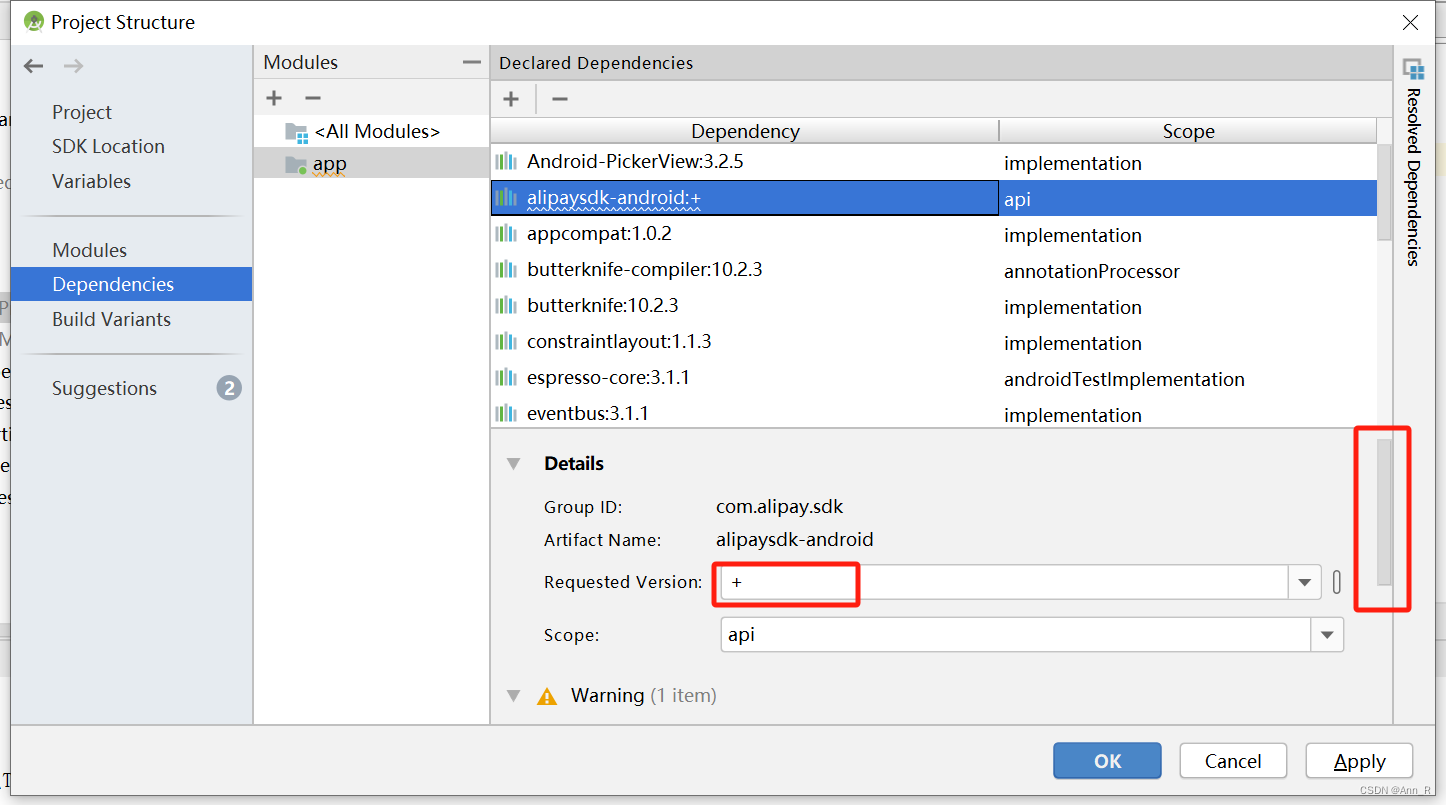Open the Scope dropdown arrow

click(1327, 635)
